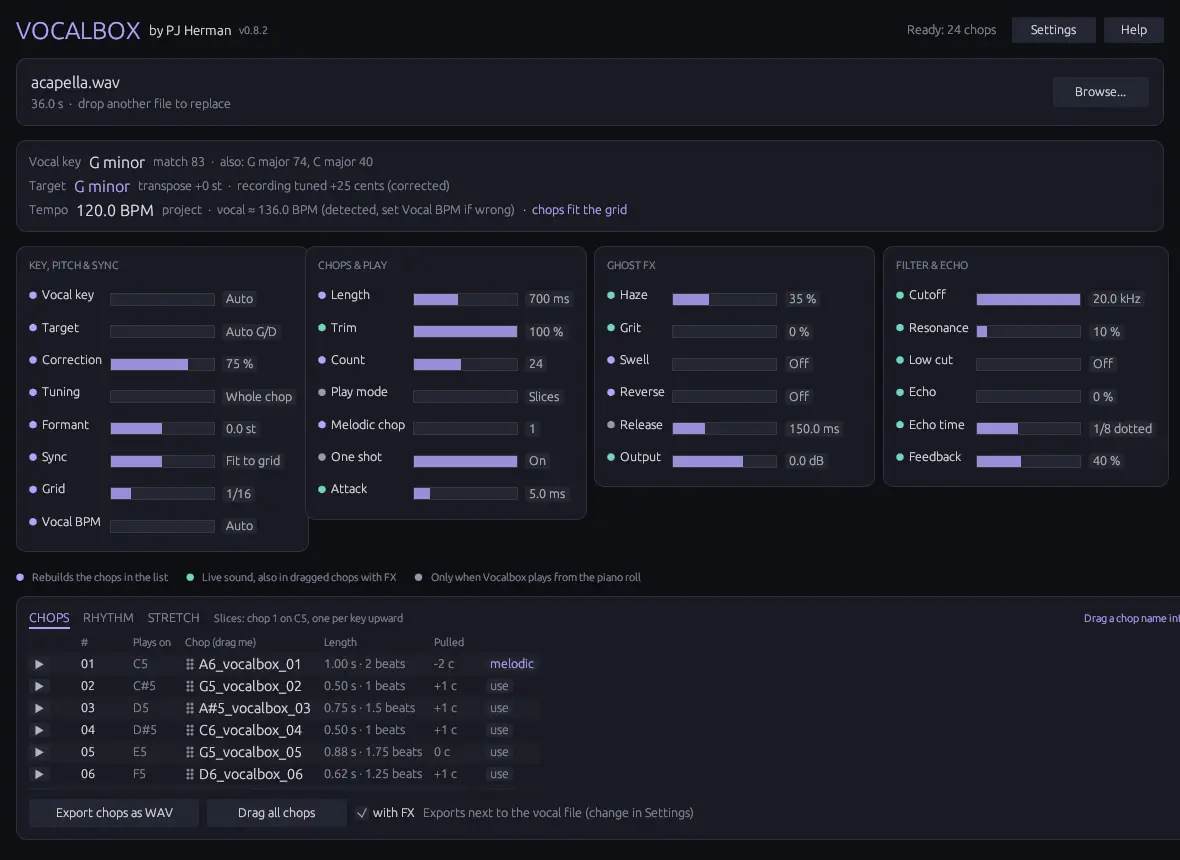Viewport: 1180px width, 860px height.
Task: Click the Melodic chop selector showing 1
Action: pos(465,429)
